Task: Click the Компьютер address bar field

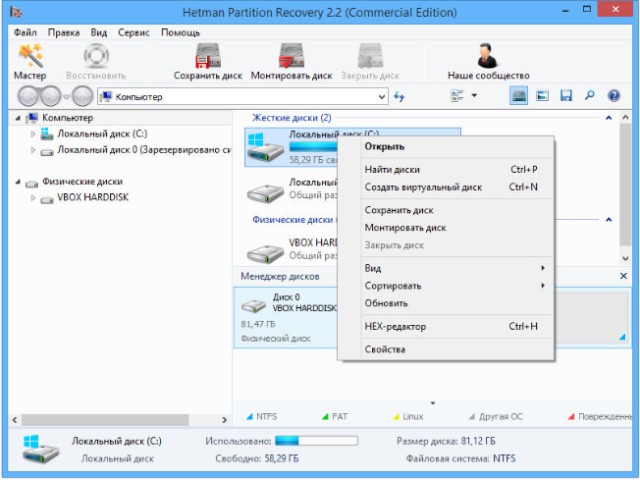Action: click(x=242, y=97)
